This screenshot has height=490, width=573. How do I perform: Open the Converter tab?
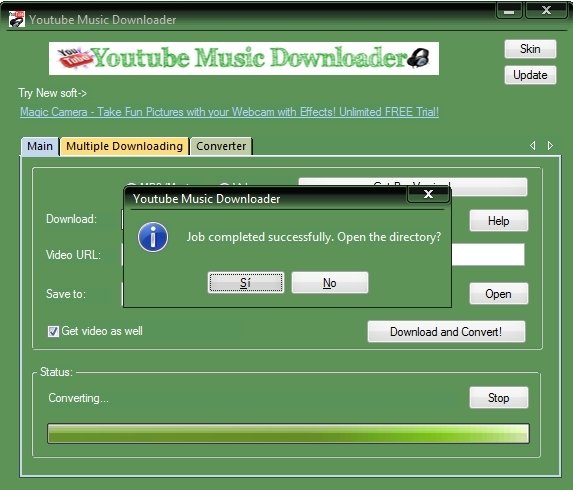tap(221, 146)
